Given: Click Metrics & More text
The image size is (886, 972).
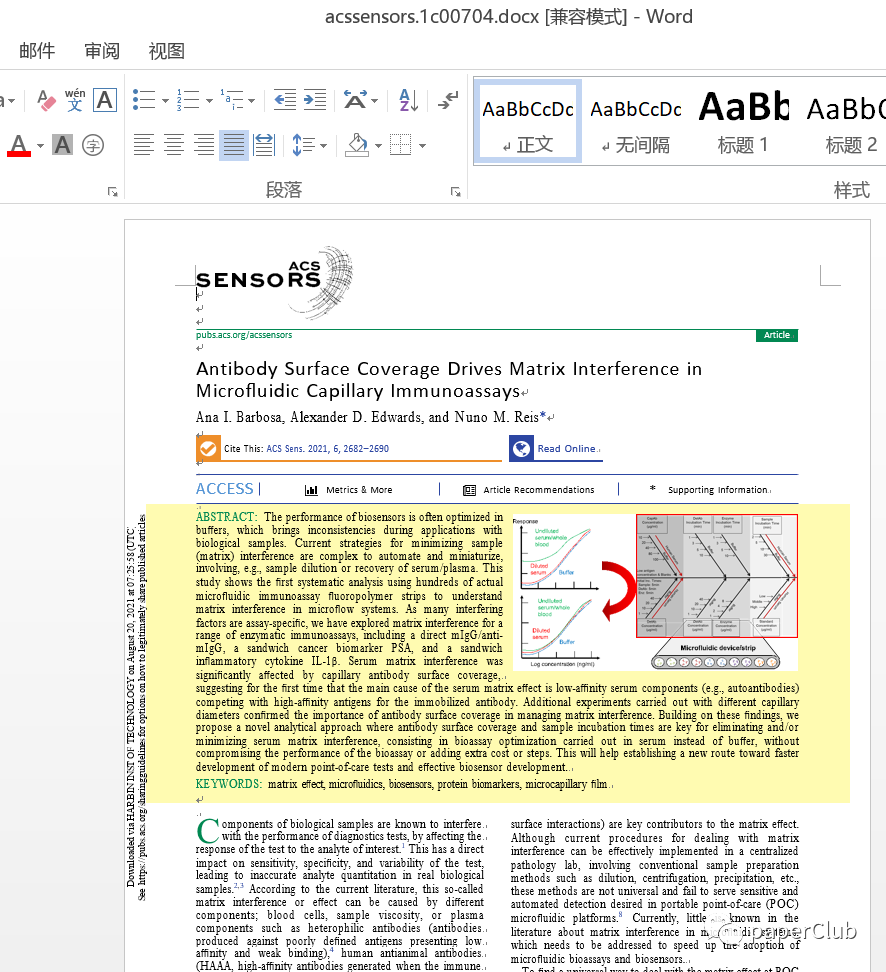Looking at the screenshot, I should (x=359, y=490).
